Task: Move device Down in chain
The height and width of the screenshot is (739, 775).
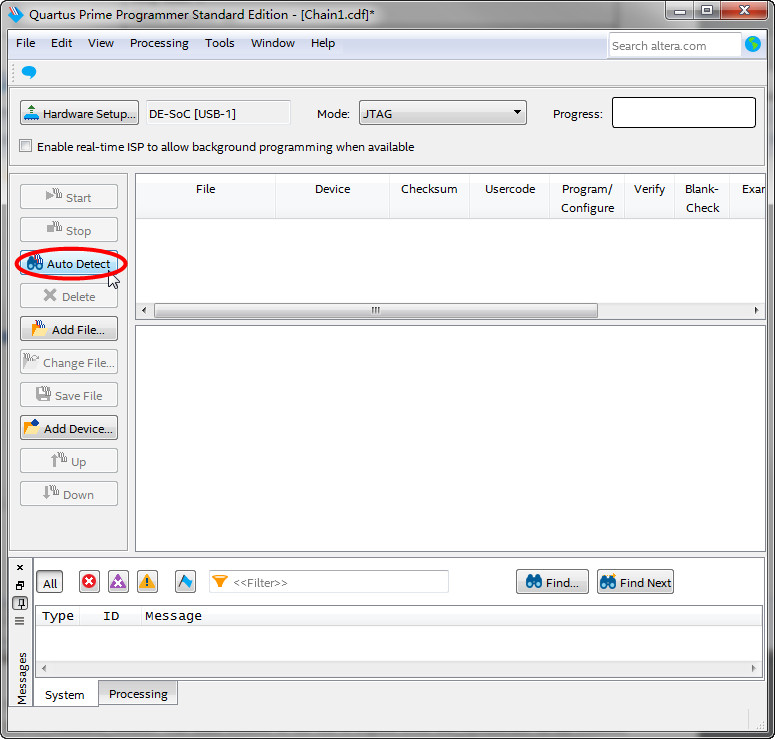Action: 69,494
